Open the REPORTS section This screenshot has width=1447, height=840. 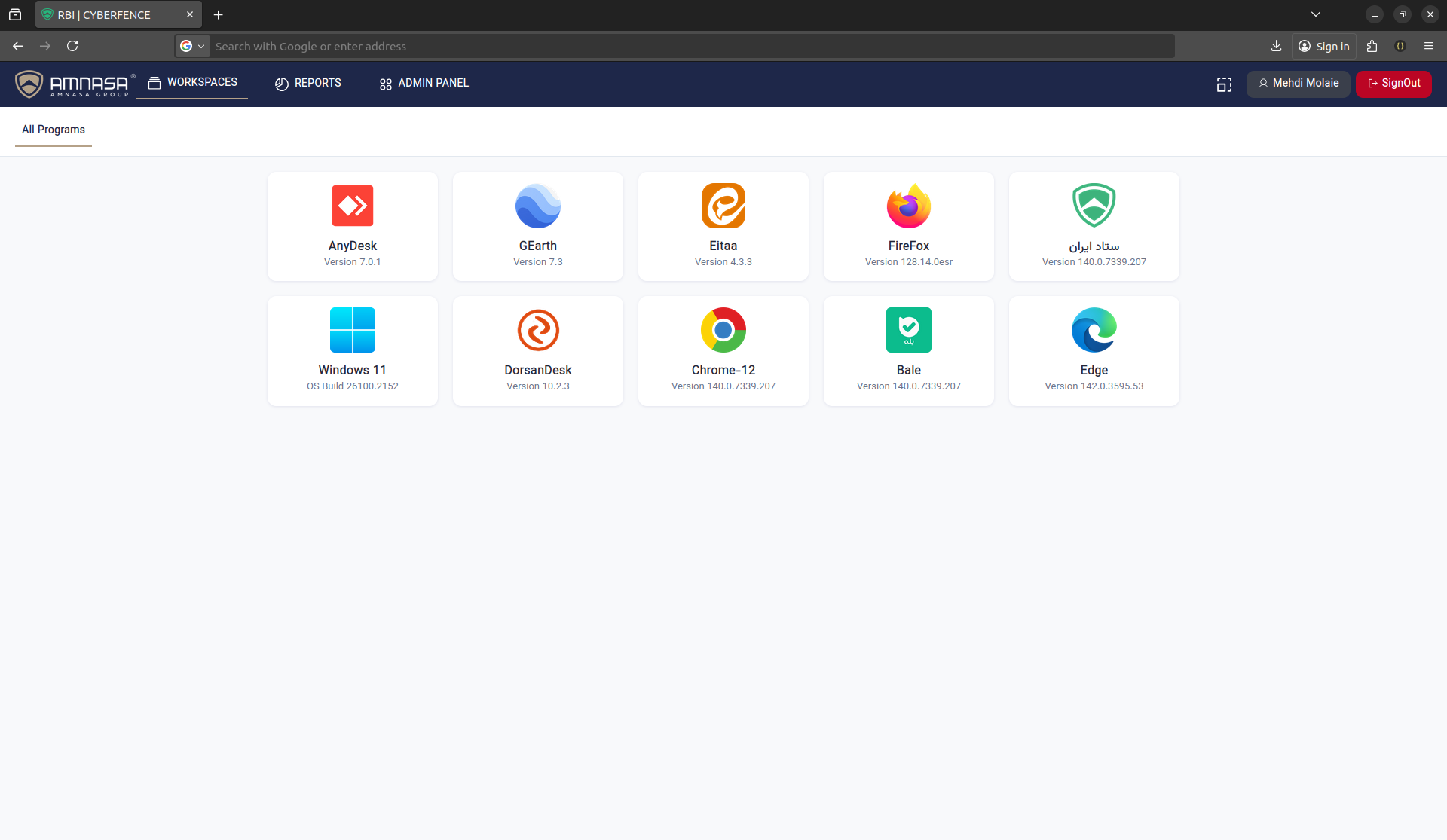click(x=308, y=83)
